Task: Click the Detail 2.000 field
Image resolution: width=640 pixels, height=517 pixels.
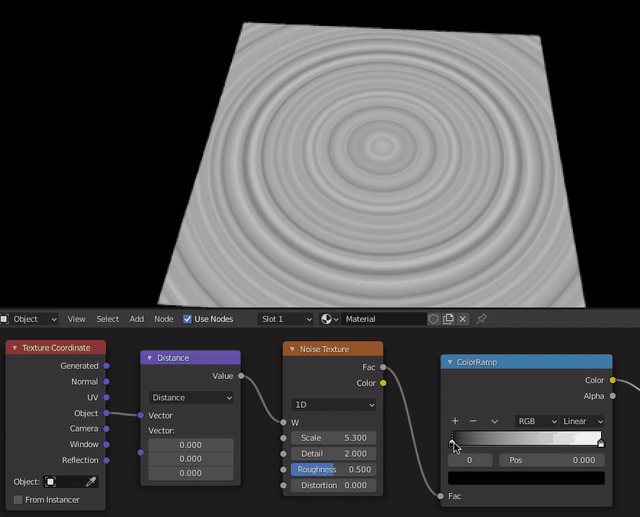Action: (333, 454)
